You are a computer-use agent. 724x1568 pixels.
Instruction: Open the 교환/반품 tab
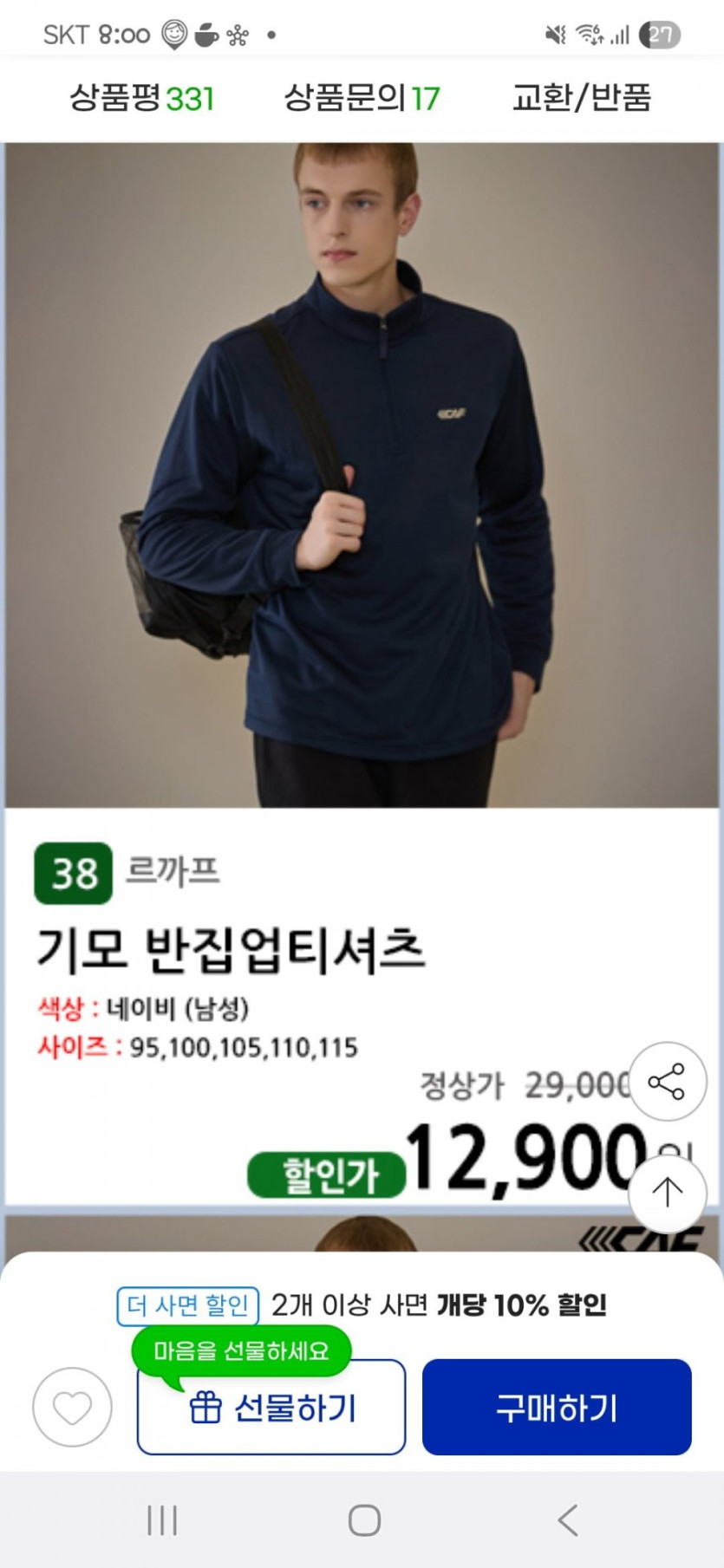[581, 98]
